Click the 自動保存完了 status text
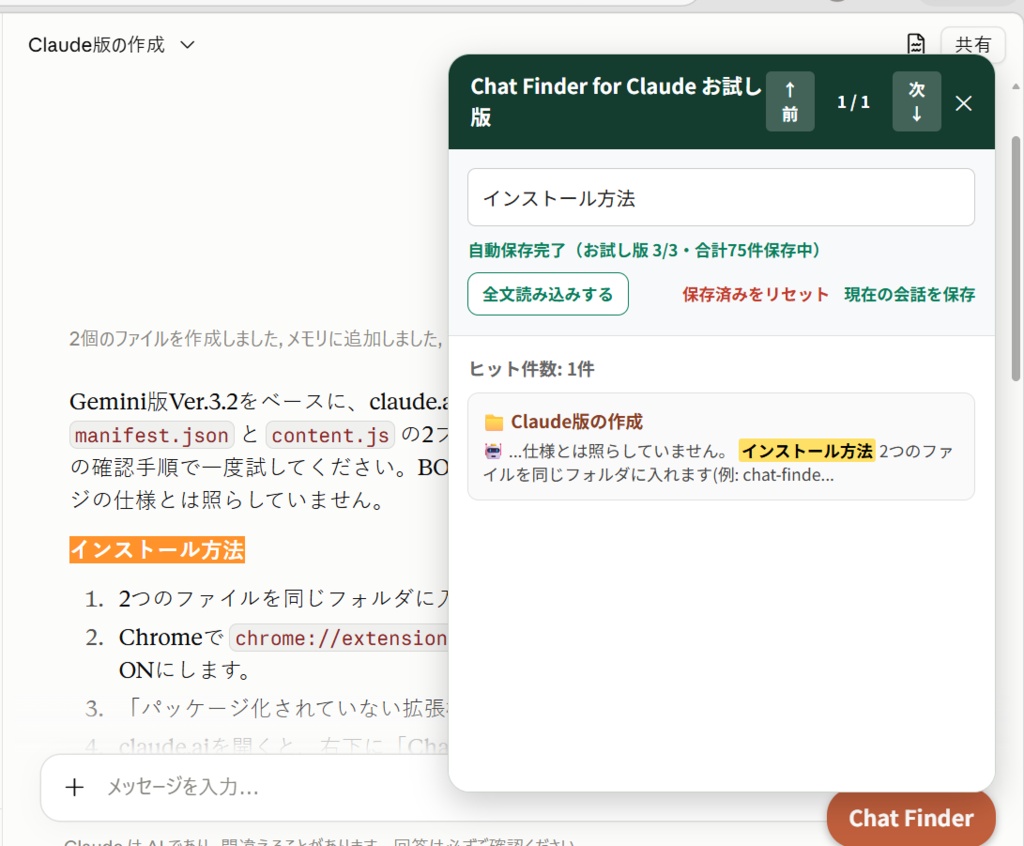 645,250
